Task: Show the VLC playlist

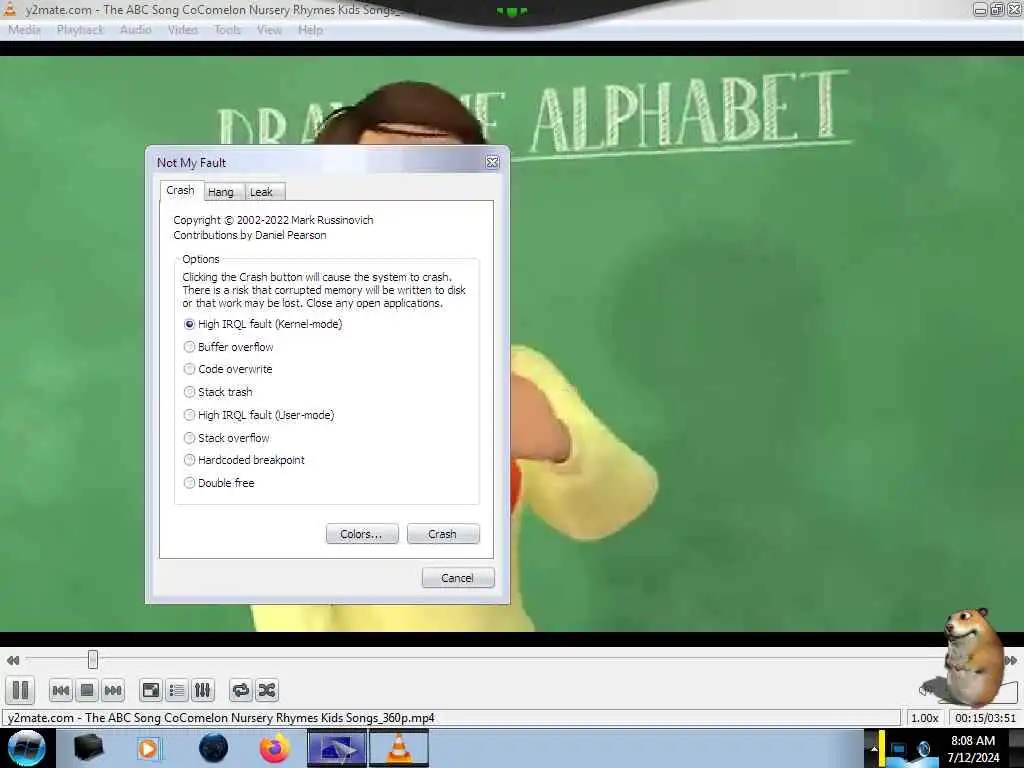Action: click(x=177, y=690)
